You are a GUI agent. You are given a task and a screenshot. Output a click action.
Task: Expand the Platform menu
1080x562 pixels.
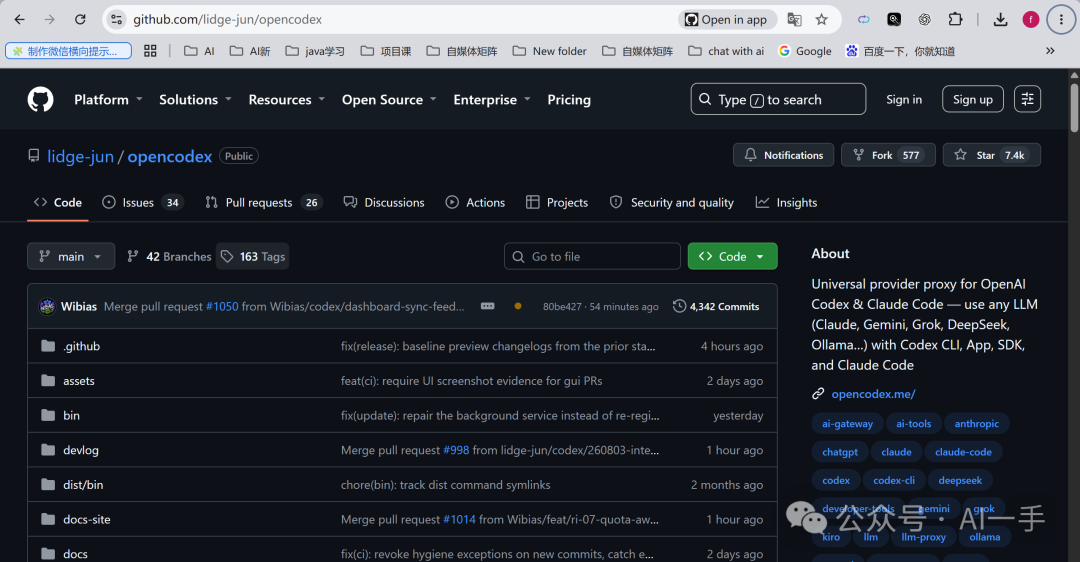[108, 99]
